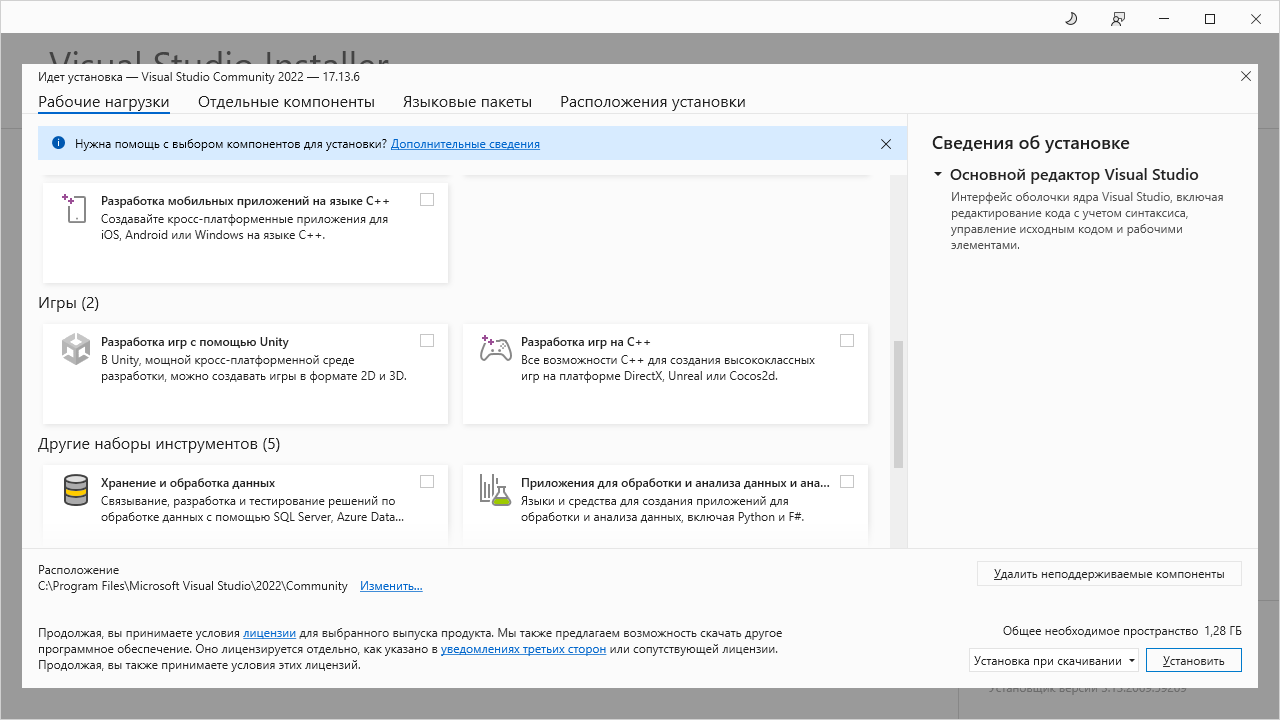The height and width of the screenshot is (720, 1280).
Task: Select the data storage and processing checkbox
Action: pos(427,481)
